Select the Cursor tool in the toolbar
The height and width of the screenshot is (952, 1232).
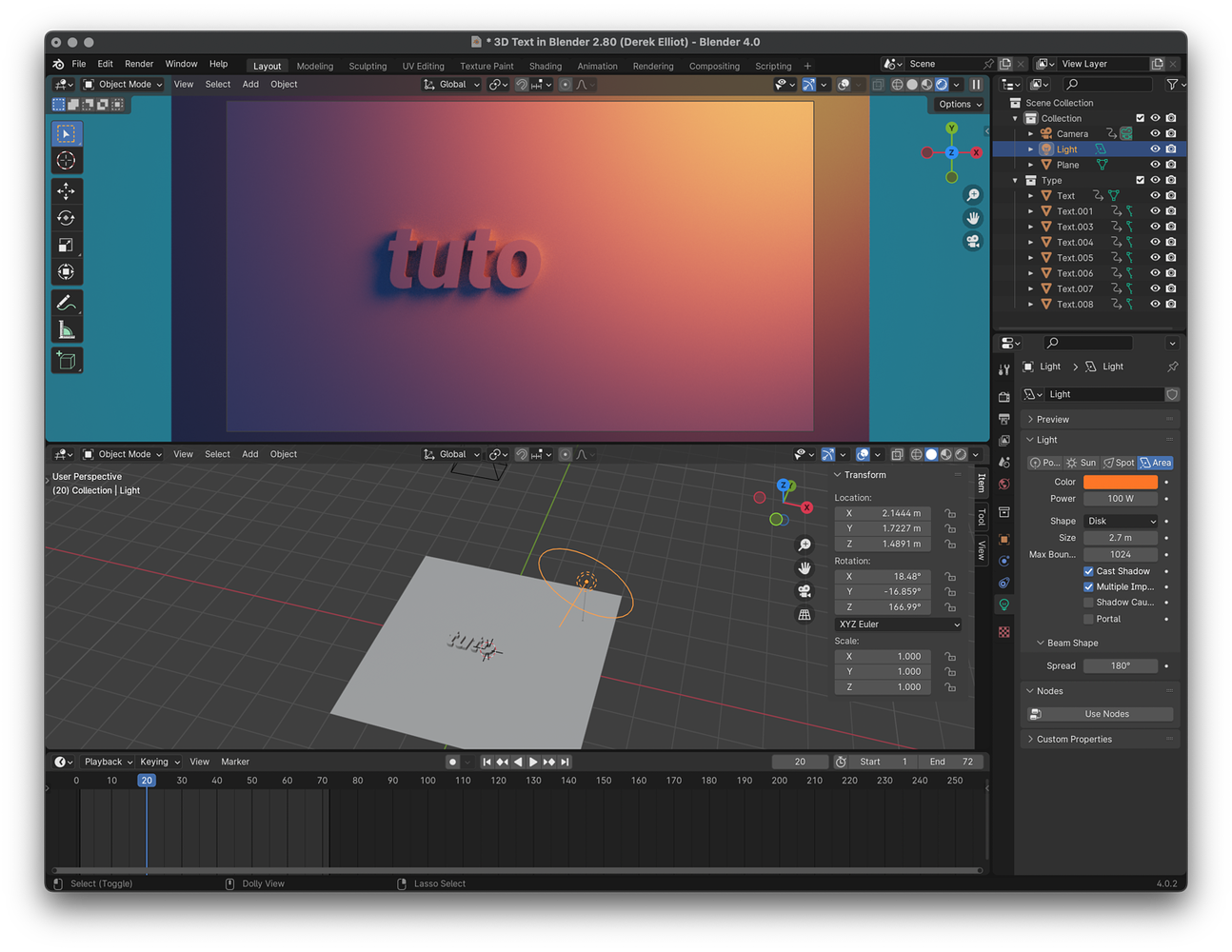pos(66,161)
